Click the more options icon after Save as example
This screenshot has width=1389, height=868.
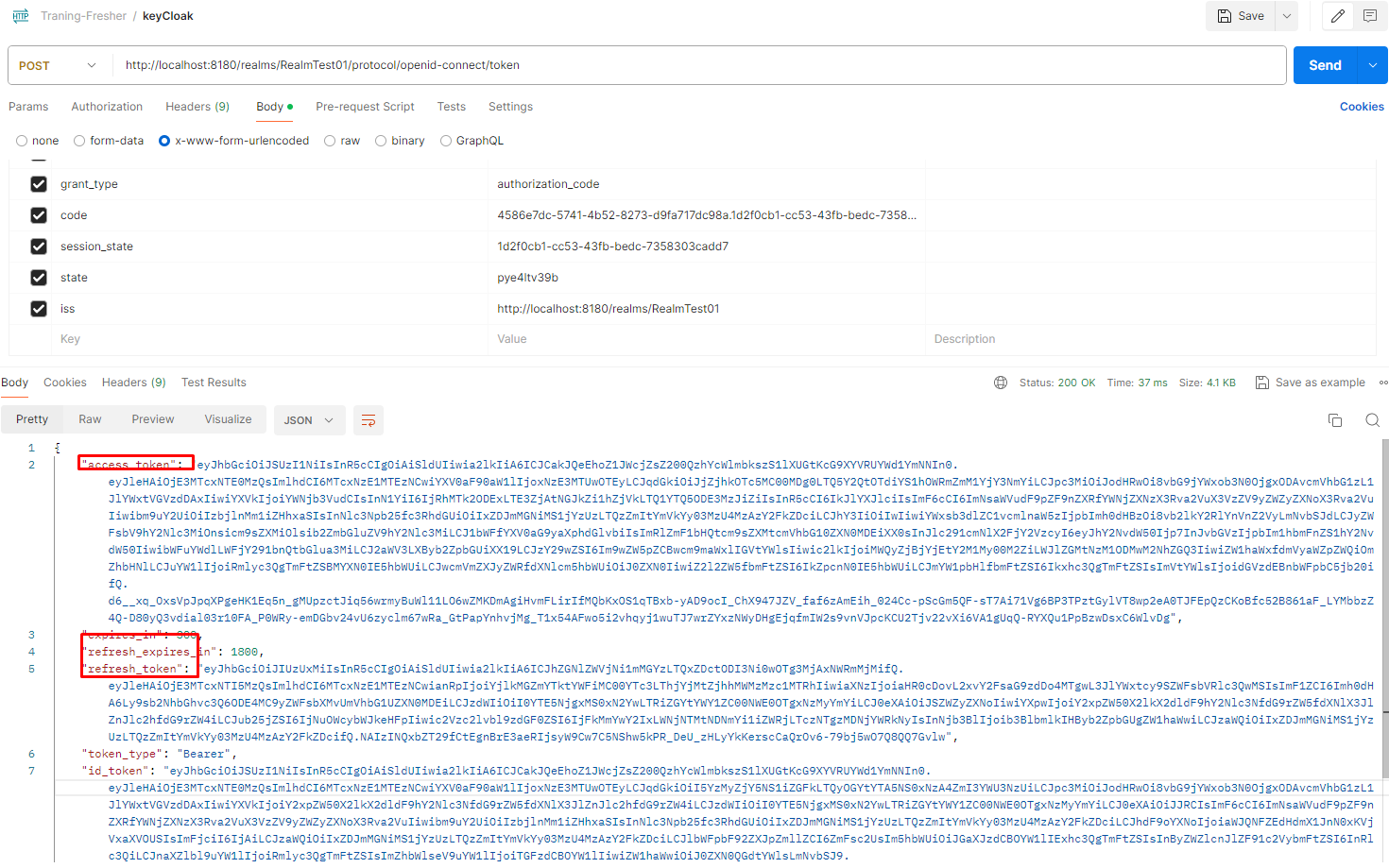pyautogui.click(x=1383, y=383)
